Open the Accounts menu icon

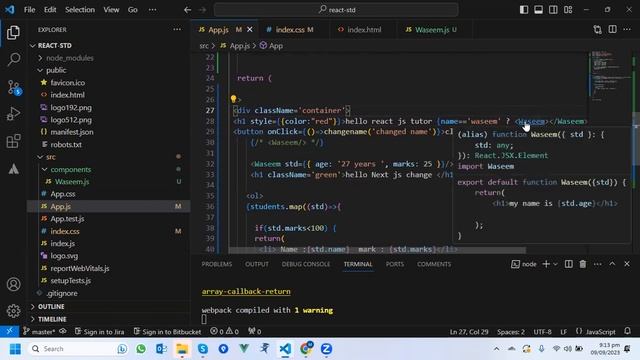[x=13, y=284]
